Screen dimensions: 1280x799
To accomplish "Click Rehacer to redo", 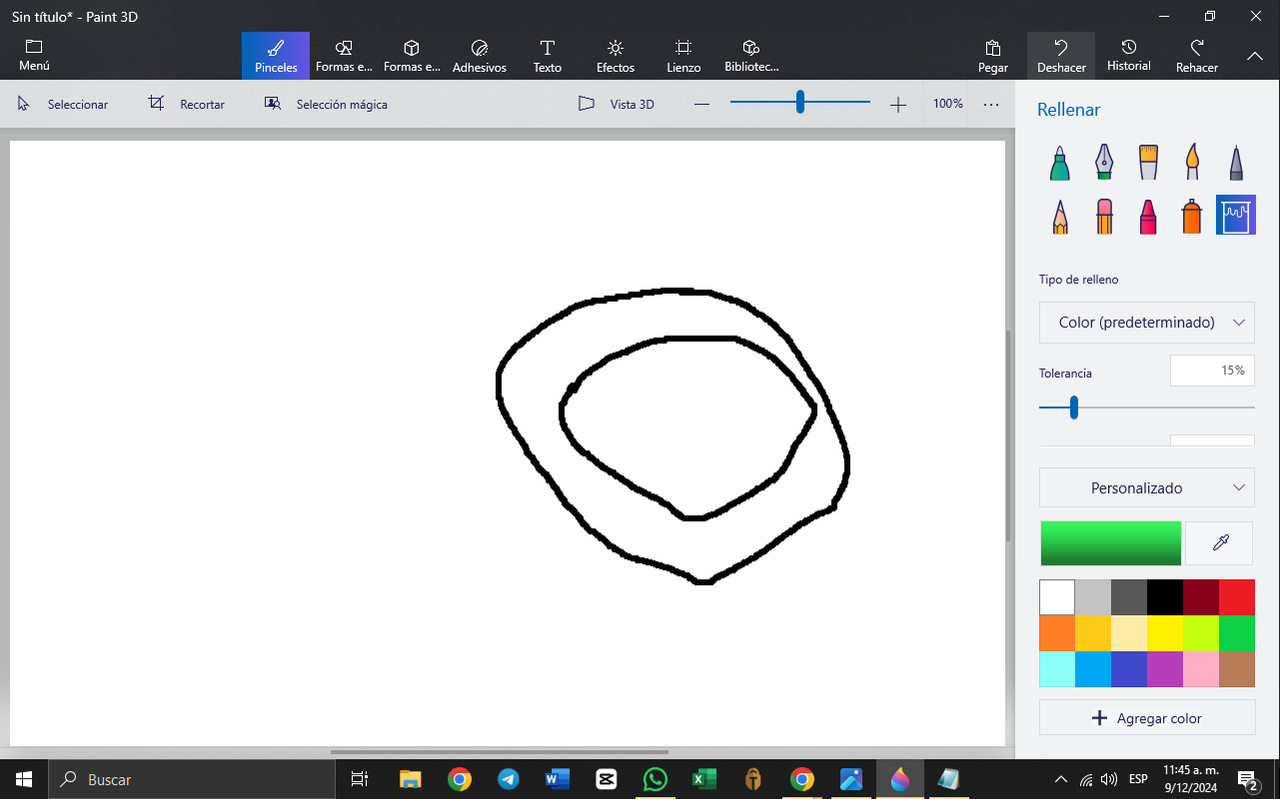I will point(1197,56).
